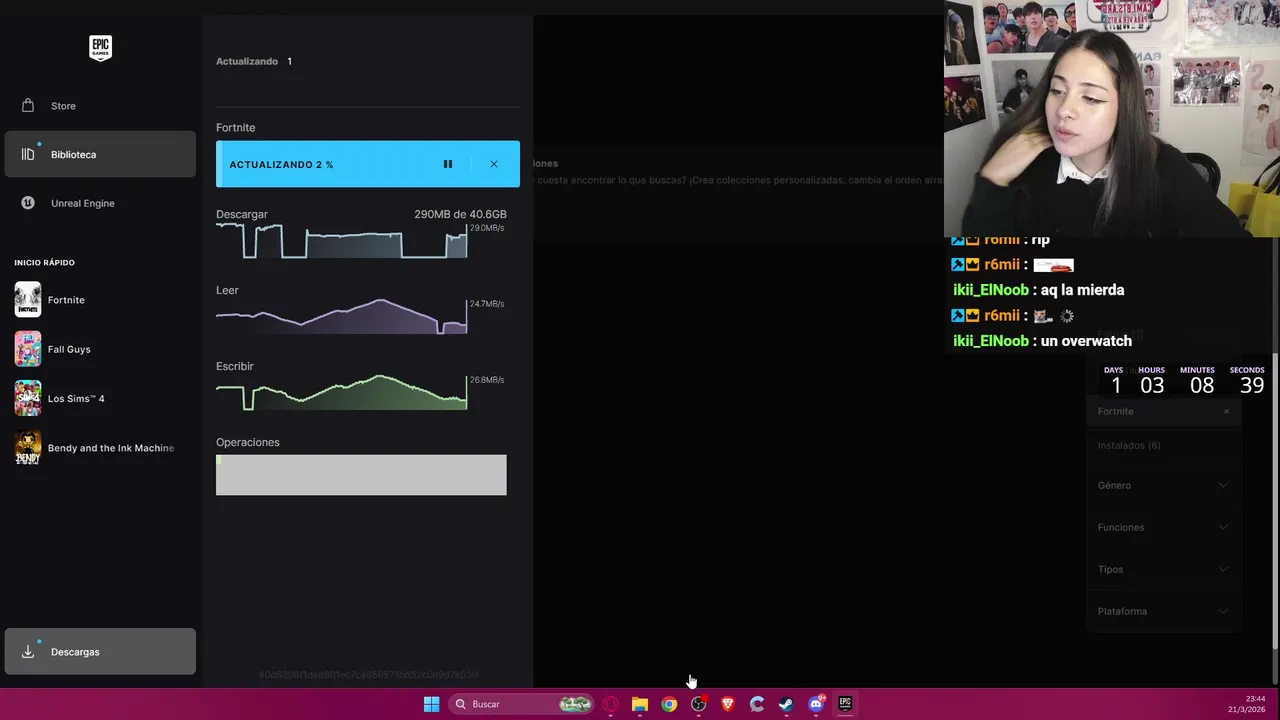Click the Descargar speed graph
Viewport: 1280px width, 720px height.
click(342, 241)
